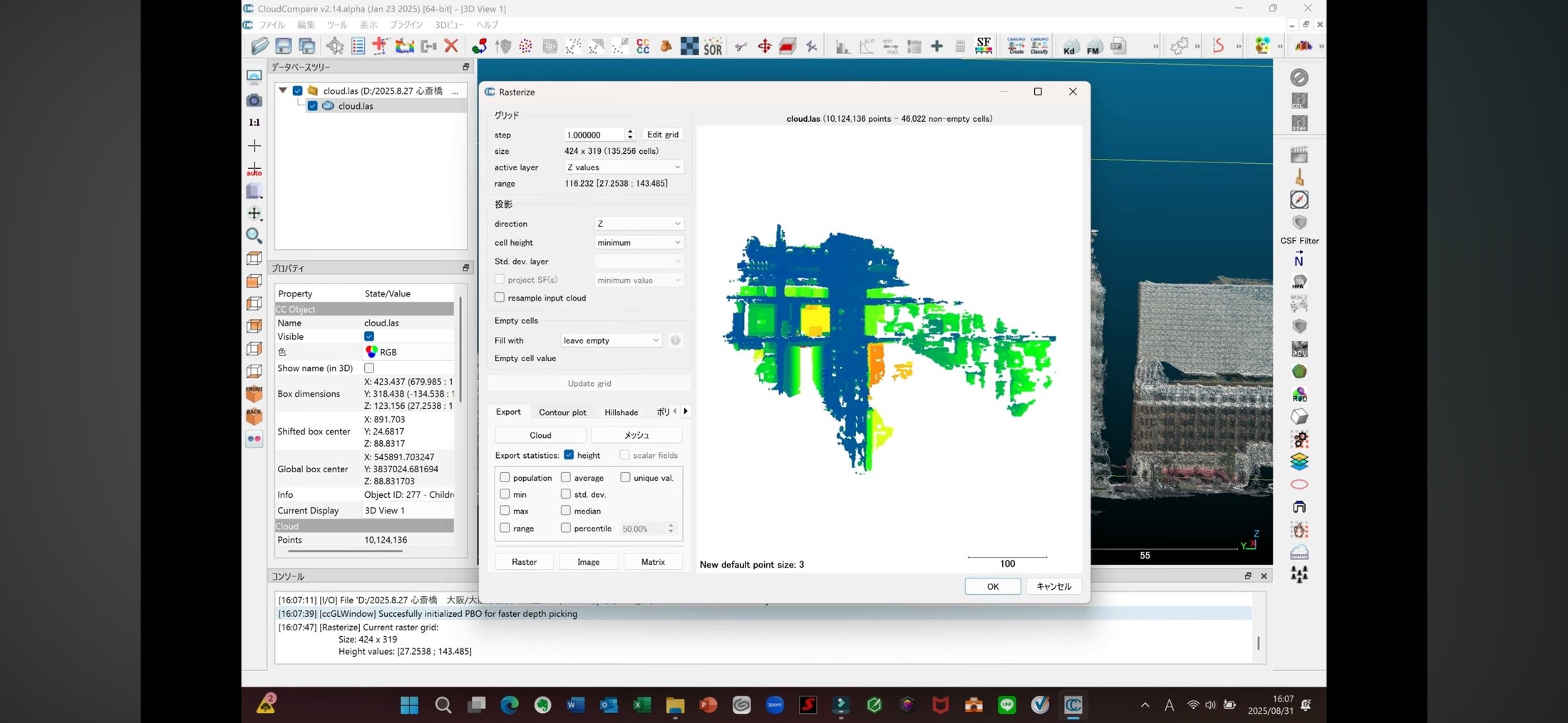Uncheck the height export statistics checkbox

click(x=569, y=454)
